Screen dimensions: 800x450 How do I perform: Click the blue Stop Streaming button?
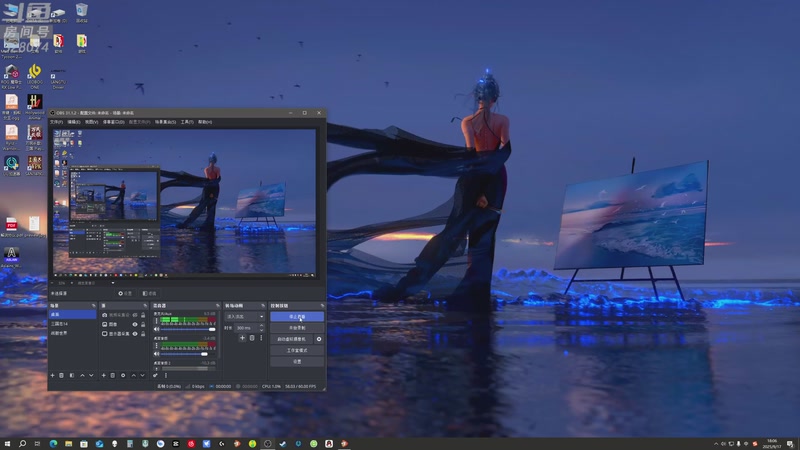point(297,317)
